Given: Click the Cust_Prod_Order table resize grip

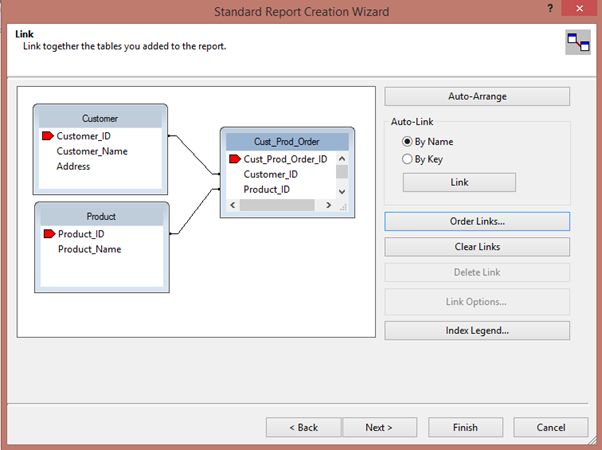Looking at the screenshot, I should click(x=342, y=206).
